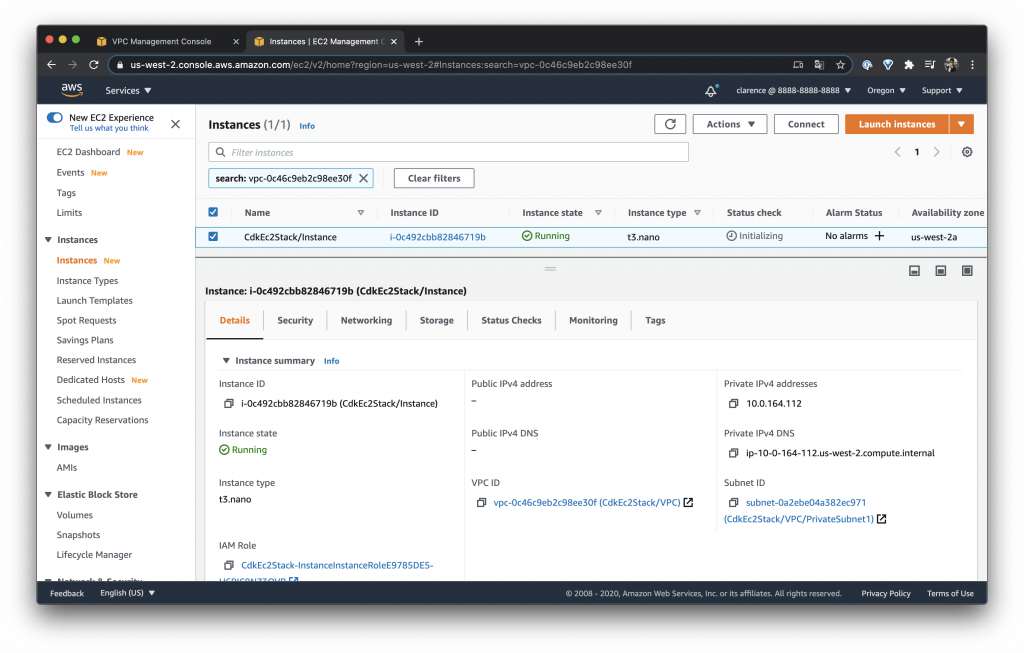Switch to the Networking tab
This screenshot has height=653, width=1024.
tap(366, 321)
